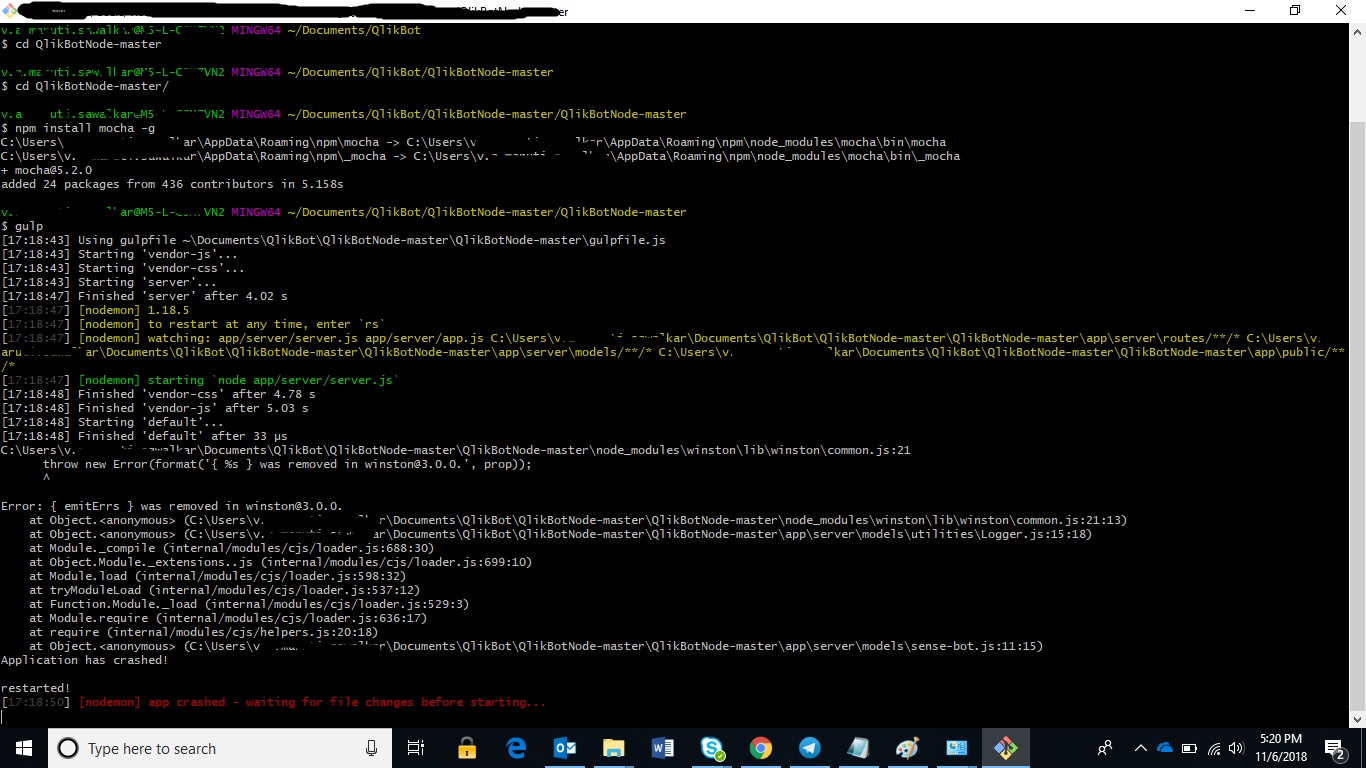Click "Finished 'server' after 4.02 s" line

(x=144, y=296)
